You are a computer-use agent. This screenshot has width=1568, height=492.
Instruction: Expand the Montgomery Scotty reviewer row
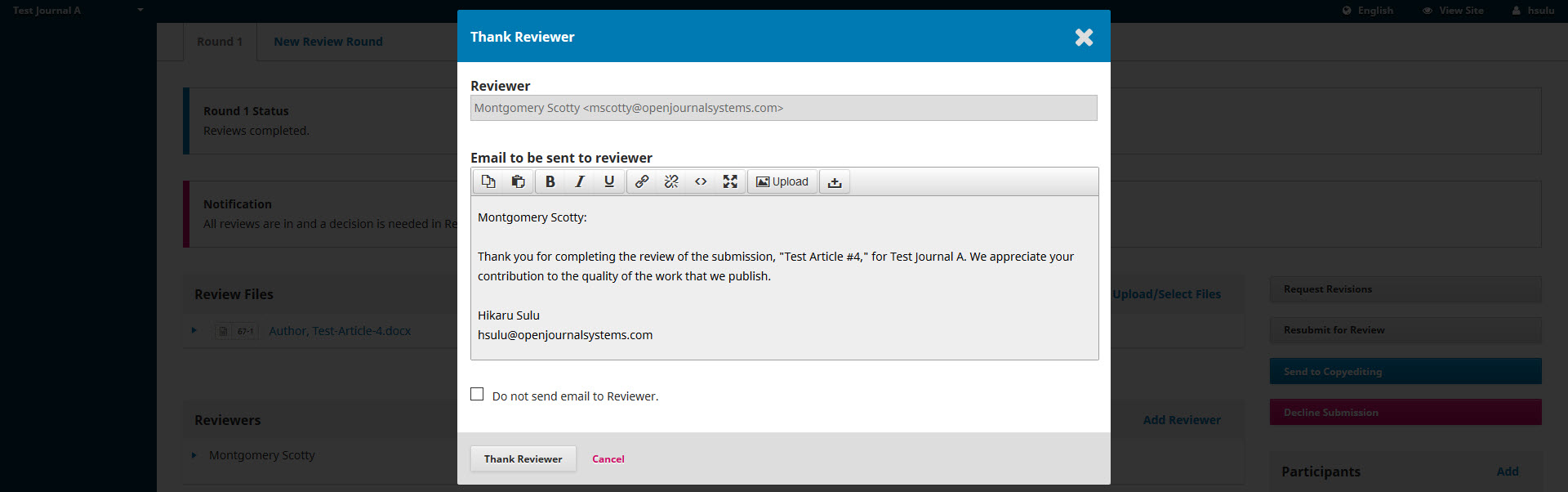(194, 455)
